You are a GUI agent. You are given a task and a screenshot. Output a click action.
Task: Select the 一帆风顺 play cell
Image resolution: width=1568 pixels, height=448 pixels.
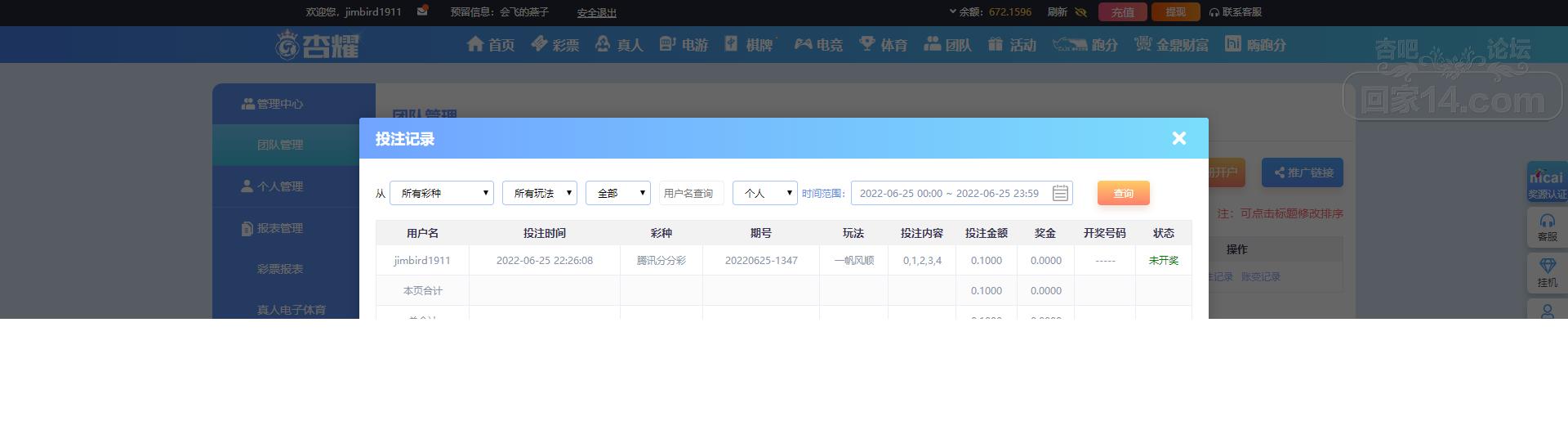coord(854,260)
